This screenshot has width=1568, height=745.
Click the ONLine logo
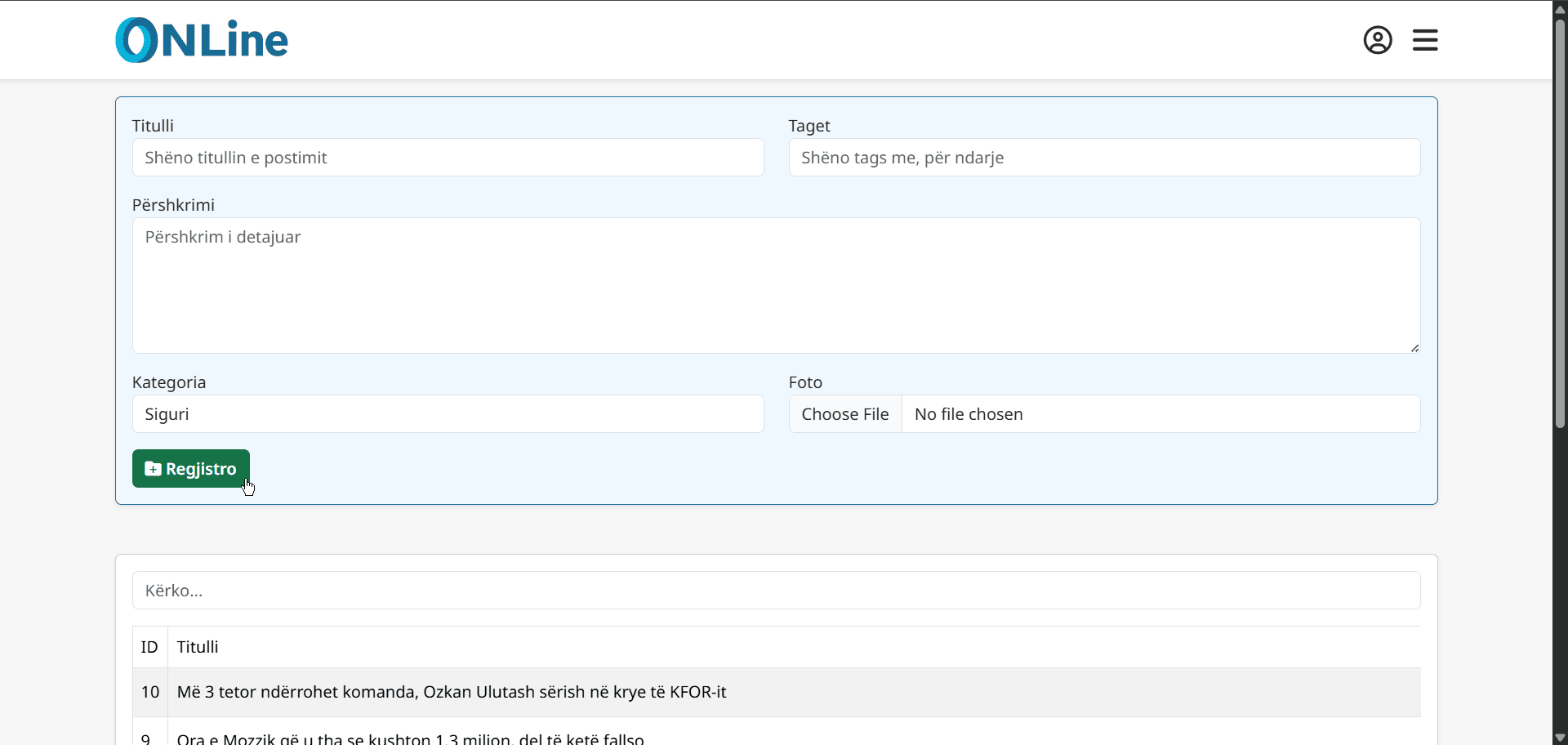coord(202,40)
